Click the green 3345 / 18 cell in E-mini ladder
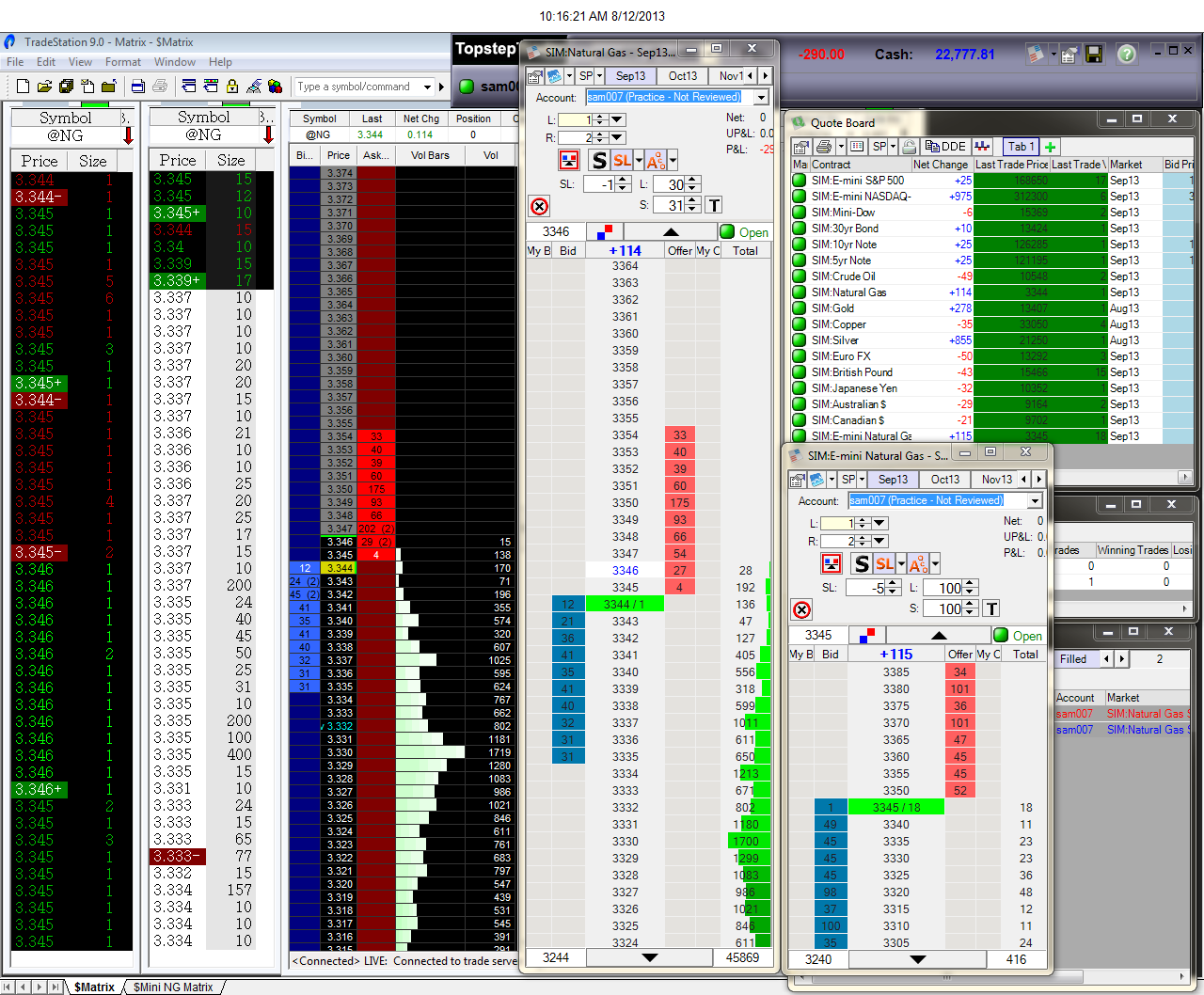The height and width of the screenshot is (995, 1204). coord(896,807)
